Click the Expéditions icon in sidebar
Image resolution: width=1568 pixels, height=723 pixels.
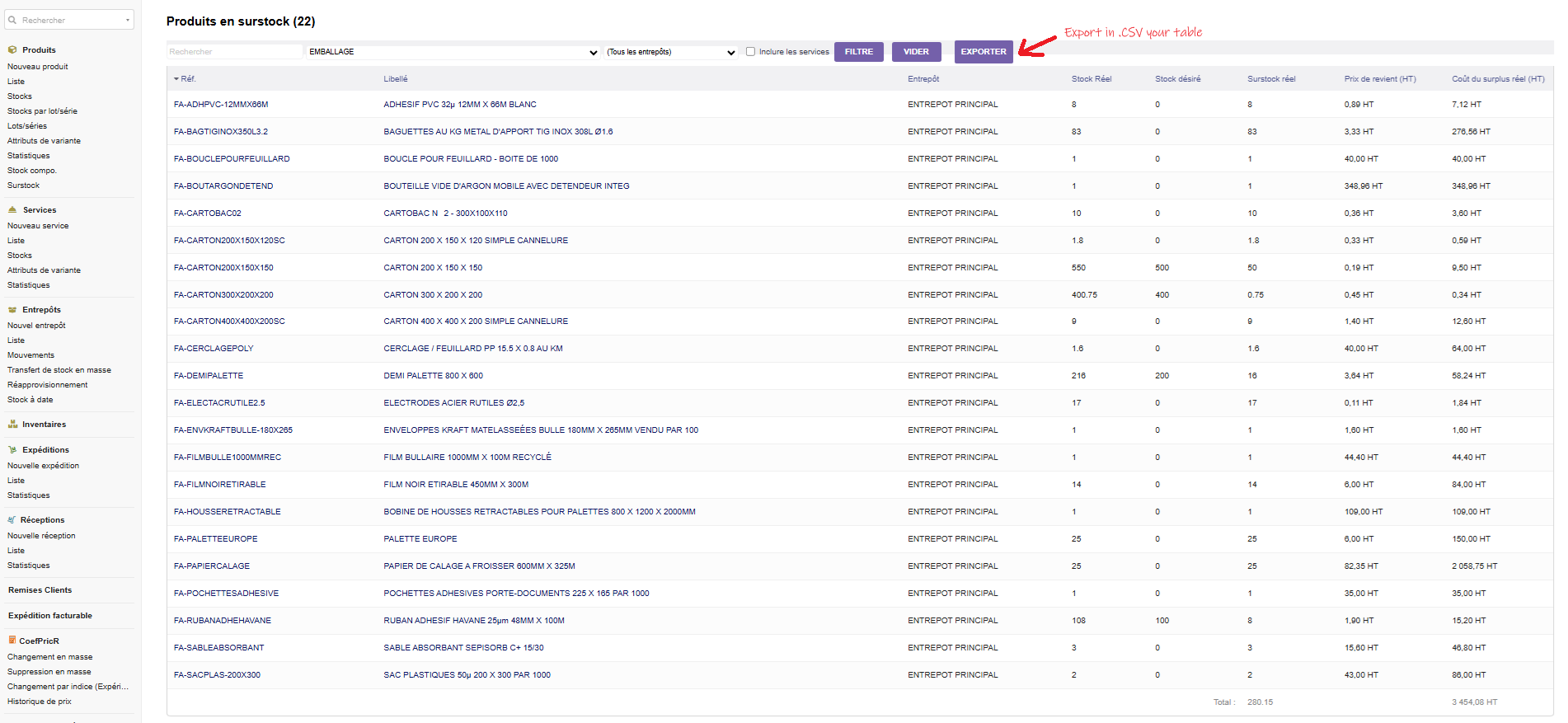tap(12, 450)
